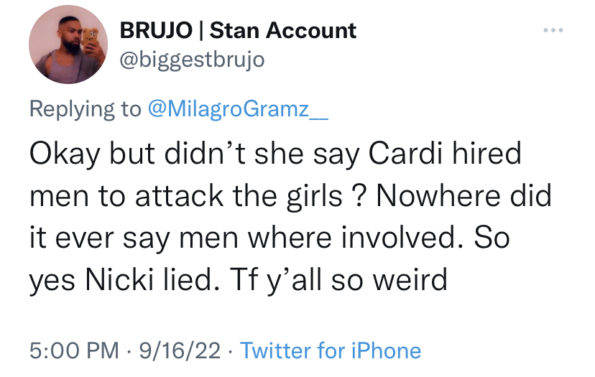Screen dimensions: 595x377
Task: Click the 'Stan Account' part of the name
Action: tap(283, 30)
